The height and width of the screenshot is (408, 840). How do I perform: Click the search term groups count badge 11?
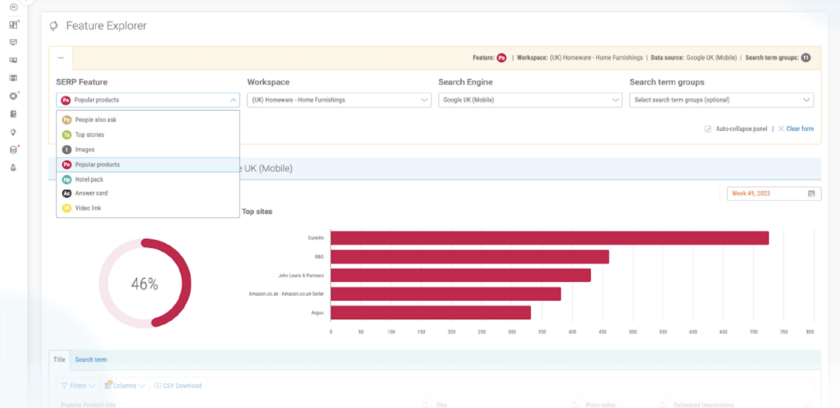(806, 58)
